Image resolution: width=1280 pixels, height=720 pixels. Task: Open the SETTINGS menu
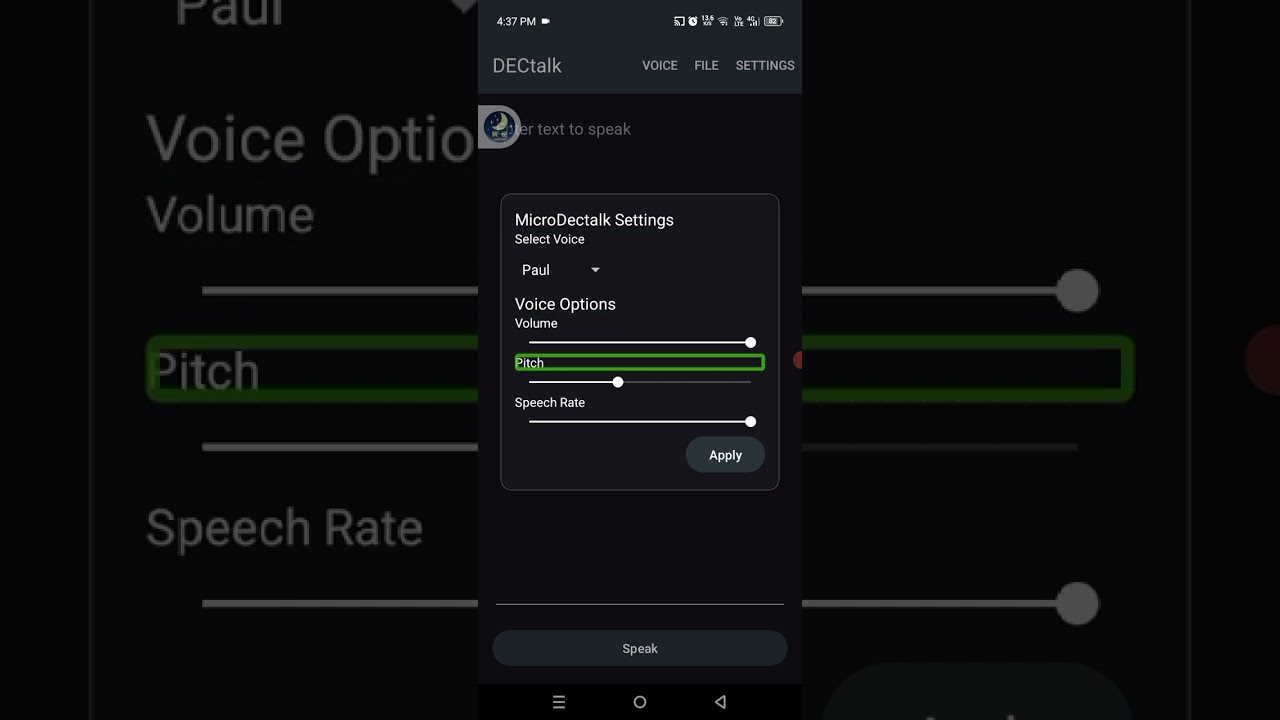765,65
